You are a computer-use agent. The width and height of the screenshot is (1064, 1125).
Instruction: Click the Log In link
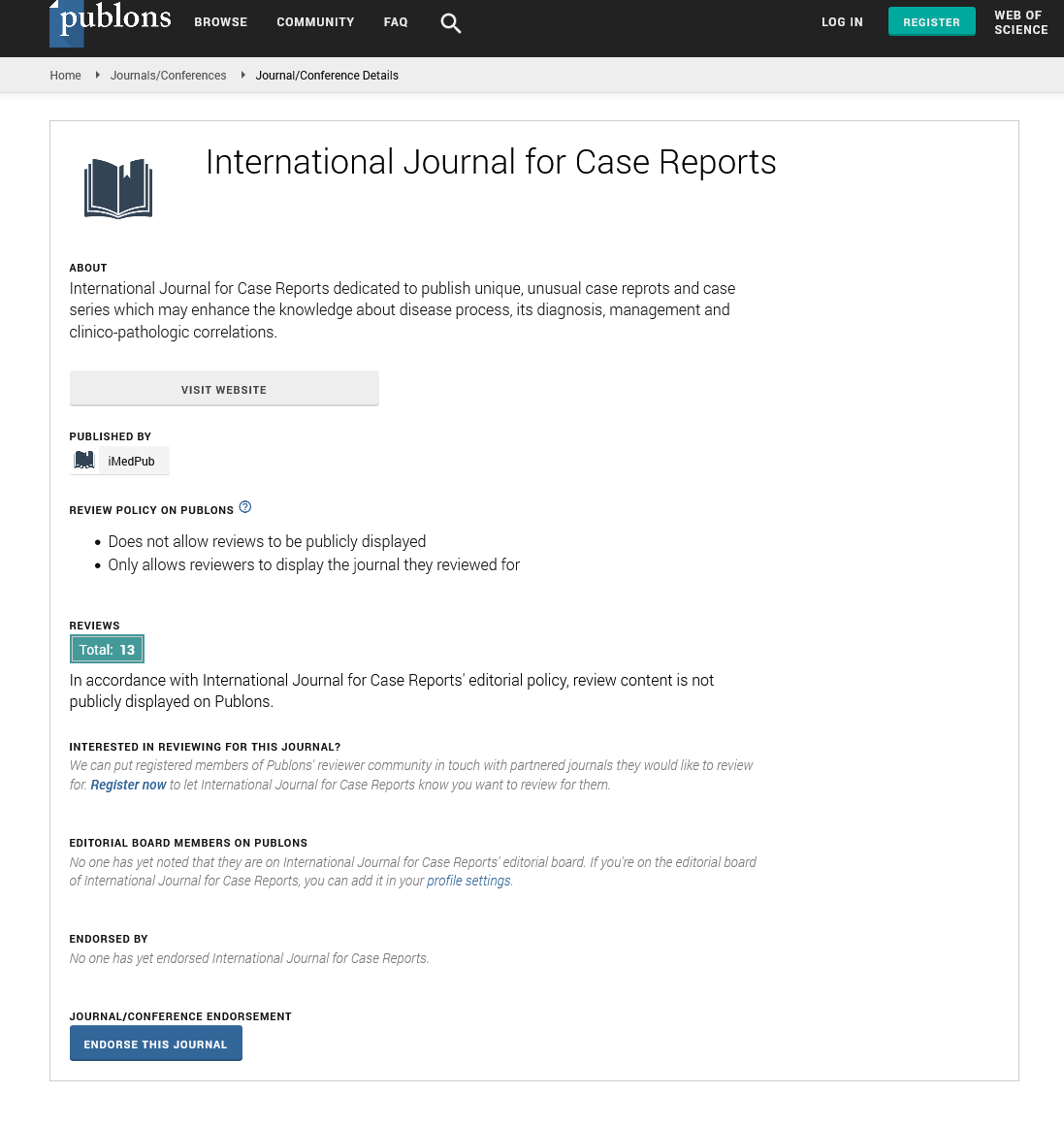click(842, 22)
